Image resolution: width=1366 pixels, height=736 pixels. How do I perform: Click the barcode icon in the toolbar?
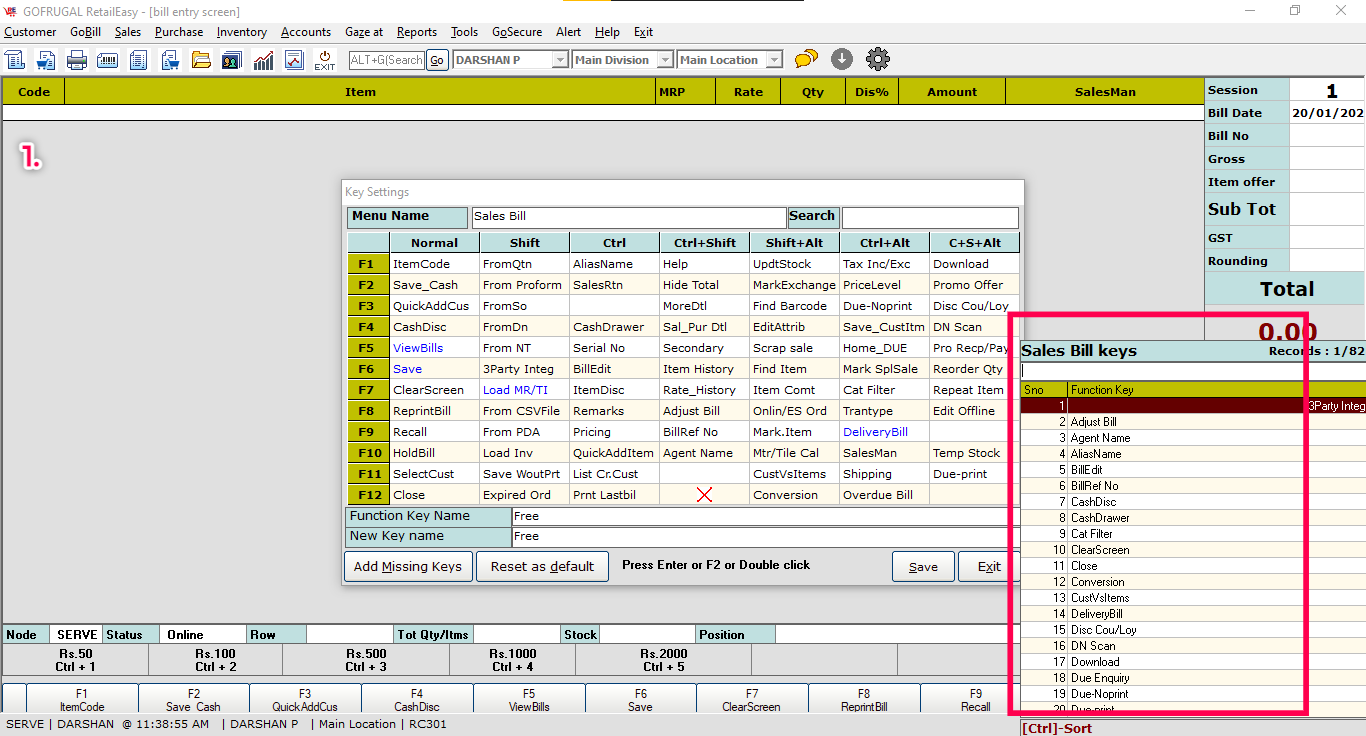click(107, 60)
